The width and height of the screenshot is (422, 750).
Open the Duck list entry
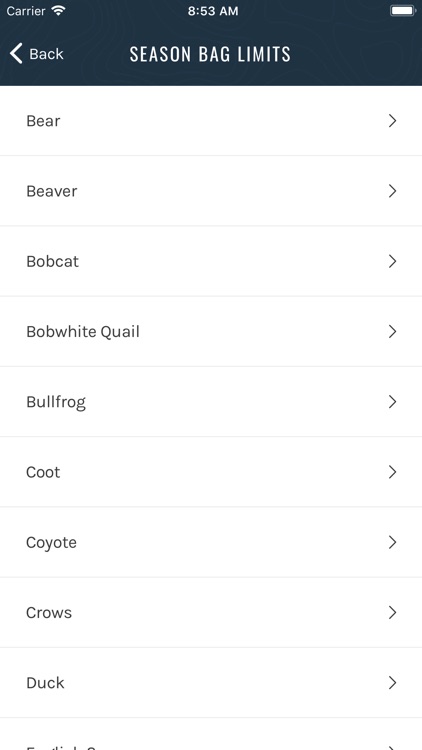tap(211, 683)
